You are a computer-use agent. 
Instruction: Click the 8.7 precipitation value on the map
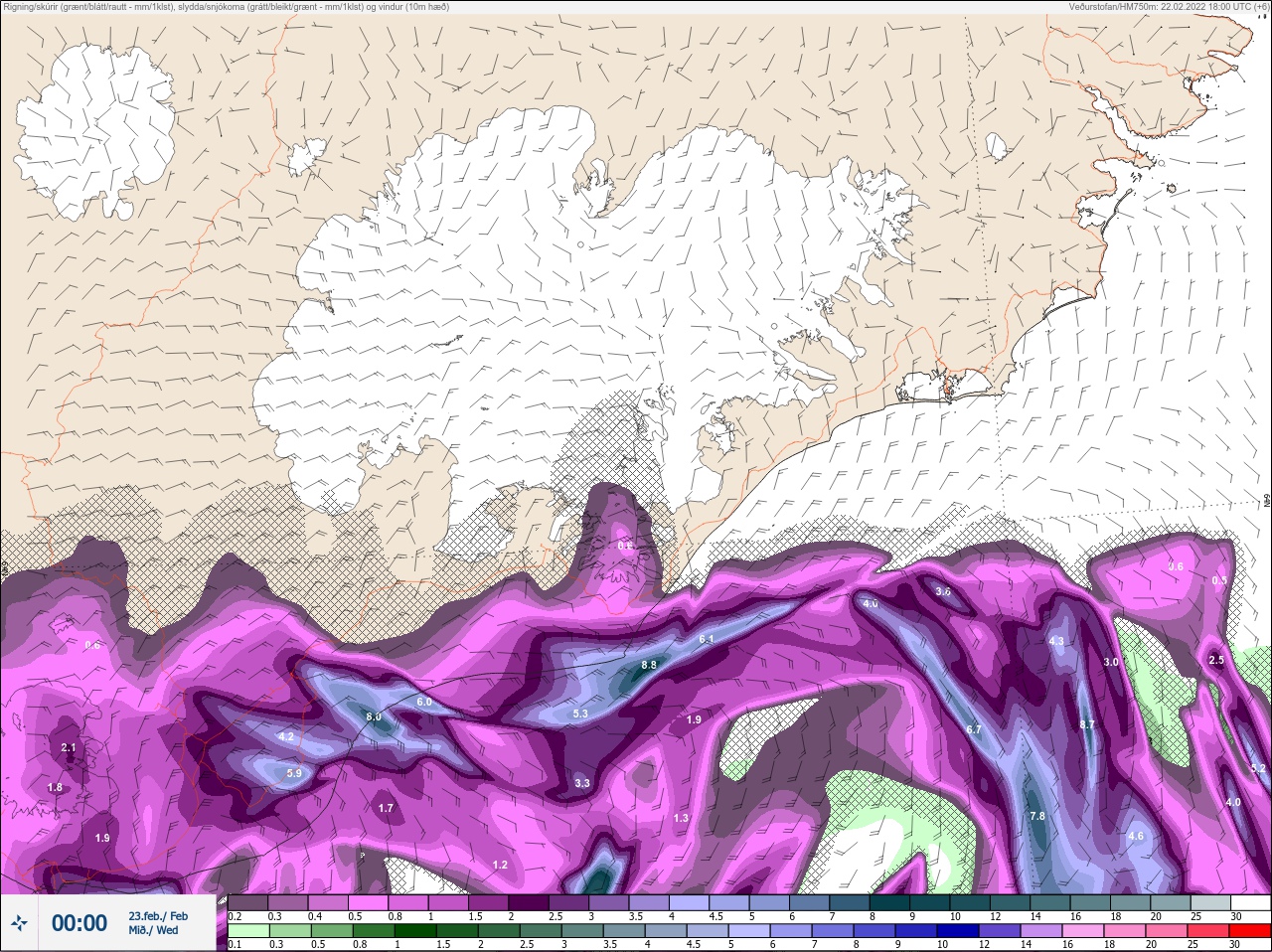point(1086,724)
